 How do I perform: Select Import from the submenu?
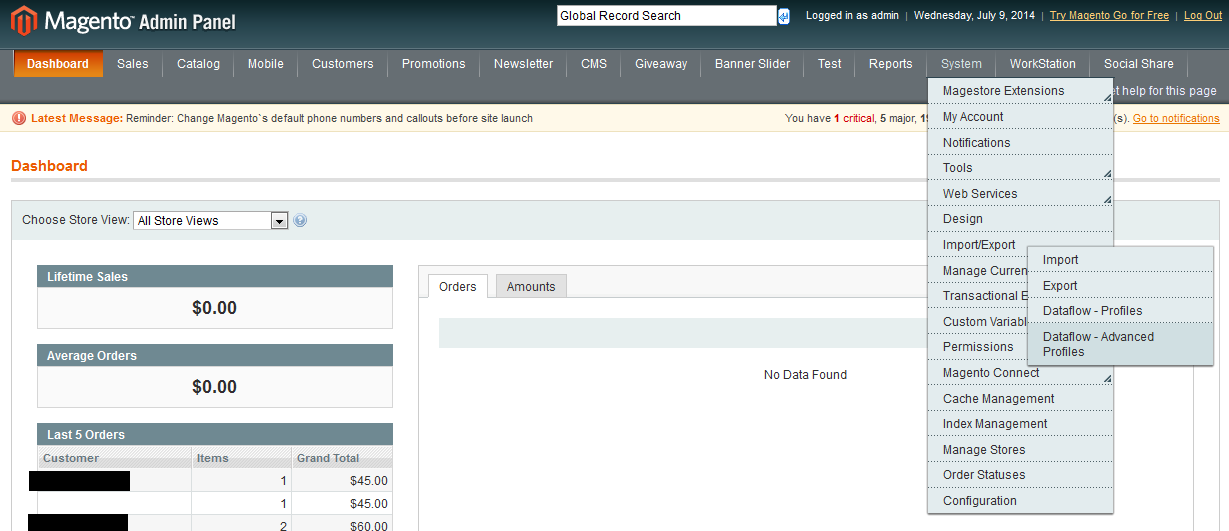(x=1120, y=260)
